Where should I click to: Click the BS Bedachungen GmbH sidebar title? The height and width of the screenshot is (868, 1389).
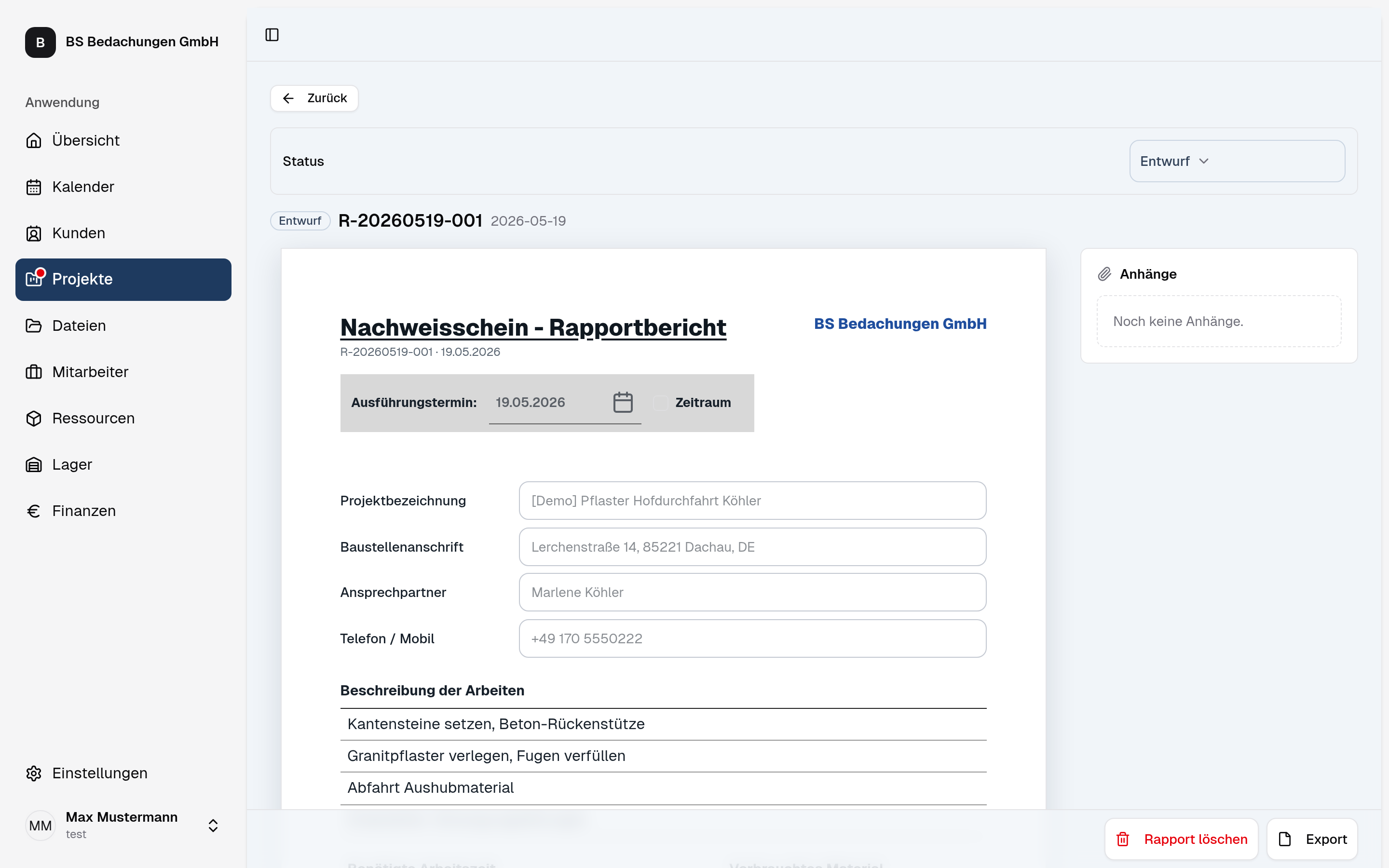(142, 42)
